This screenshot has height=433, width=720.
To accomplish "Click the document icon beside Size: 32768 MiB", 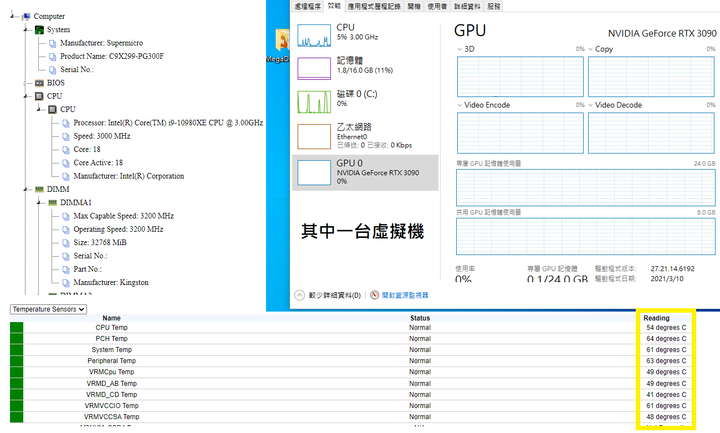I will coord(66,243).
